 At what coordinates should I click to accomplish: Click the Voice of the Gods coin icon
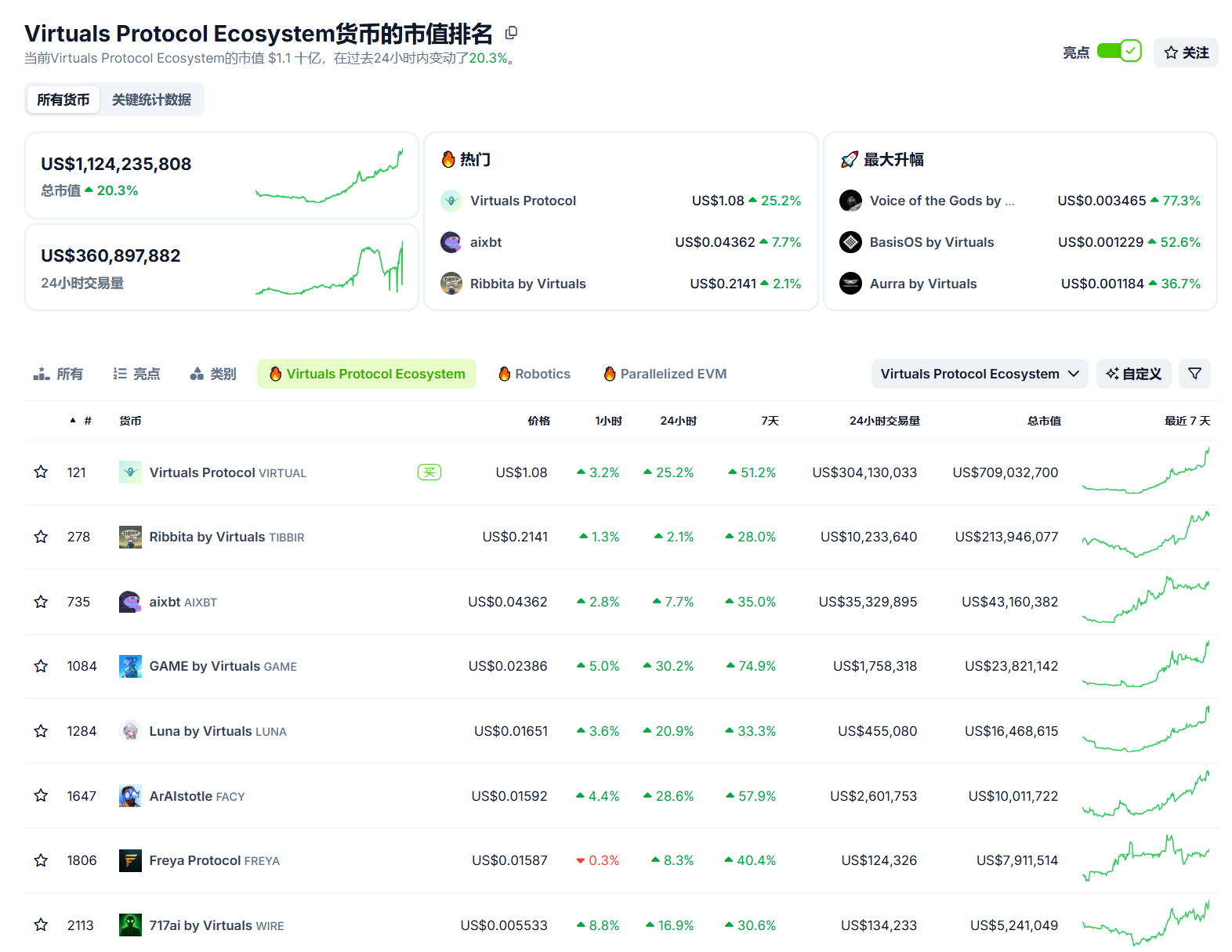pyautogui.click(x=850, y=201)
